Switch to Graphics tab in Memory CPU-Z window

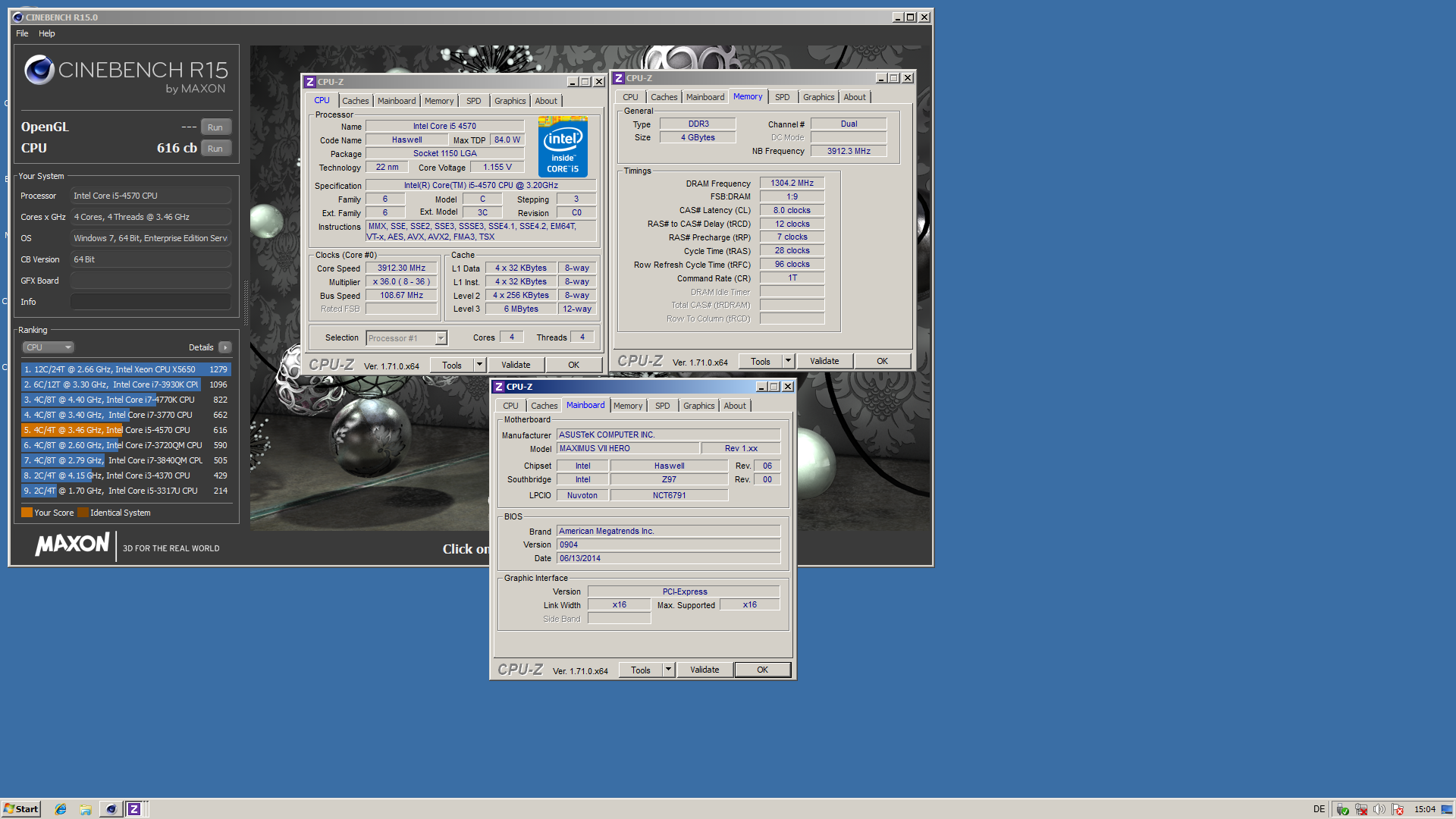point(818,97)
